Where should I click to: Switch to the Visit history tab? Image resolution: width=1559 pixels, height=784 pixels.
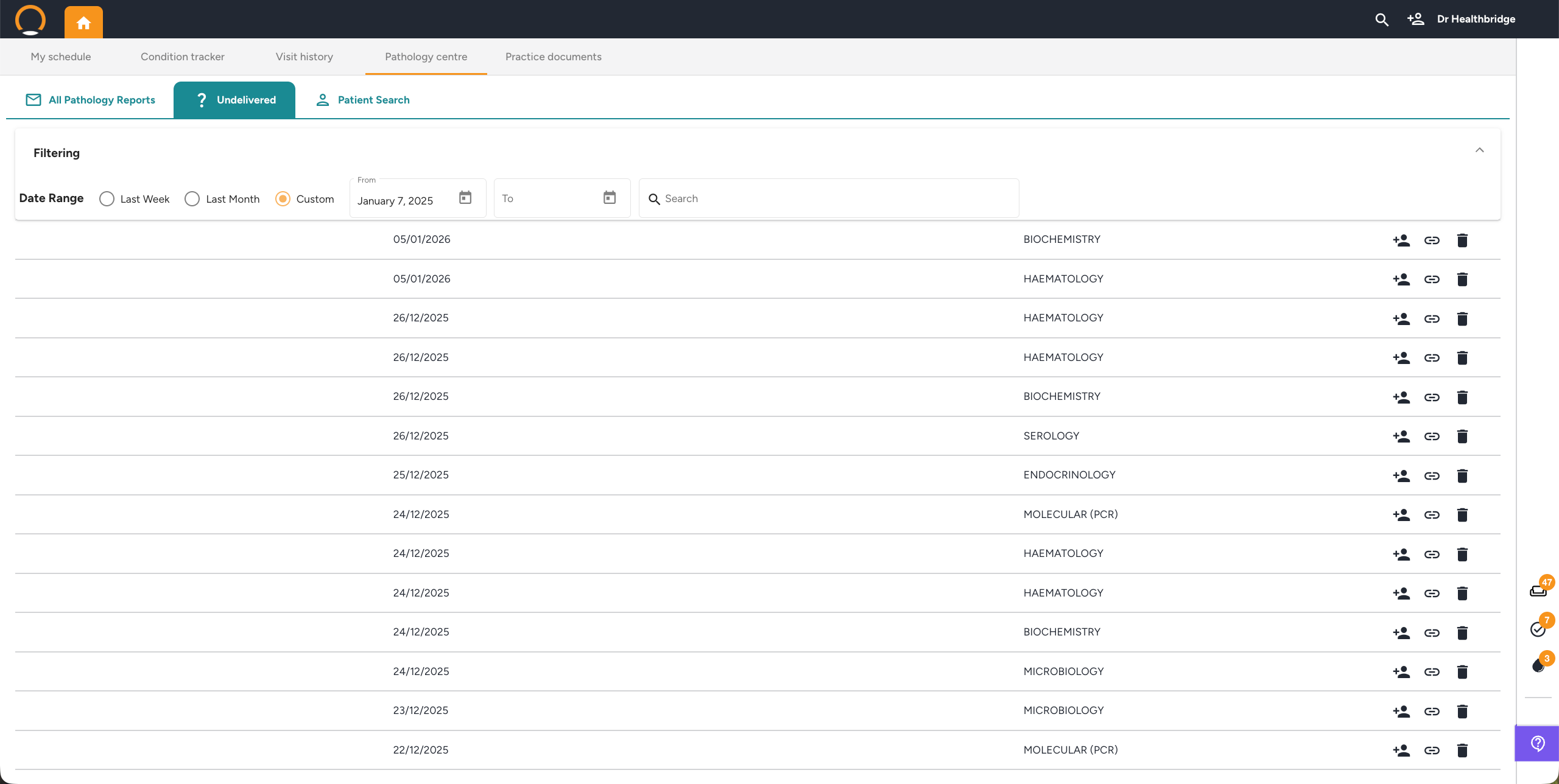pyautogui.click(x=304, y=57)
